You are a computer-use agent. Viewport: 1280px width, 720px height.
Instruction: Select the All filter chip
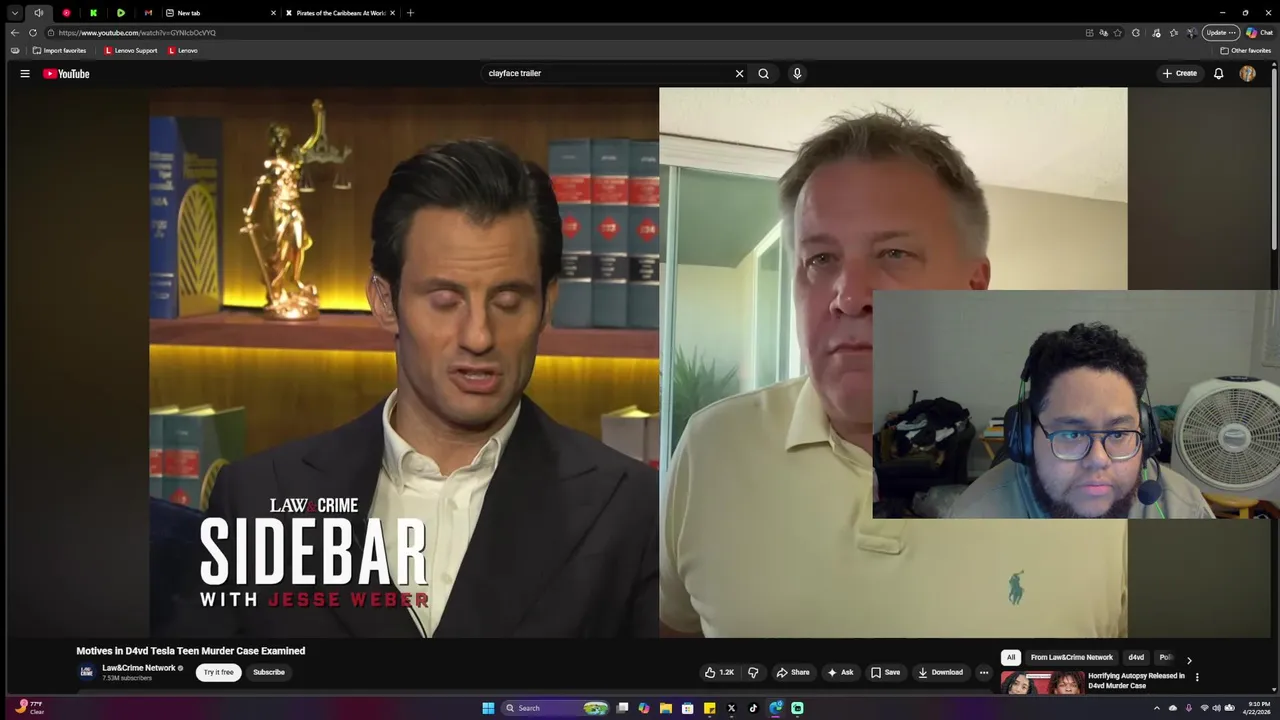tap(1011, 657)
